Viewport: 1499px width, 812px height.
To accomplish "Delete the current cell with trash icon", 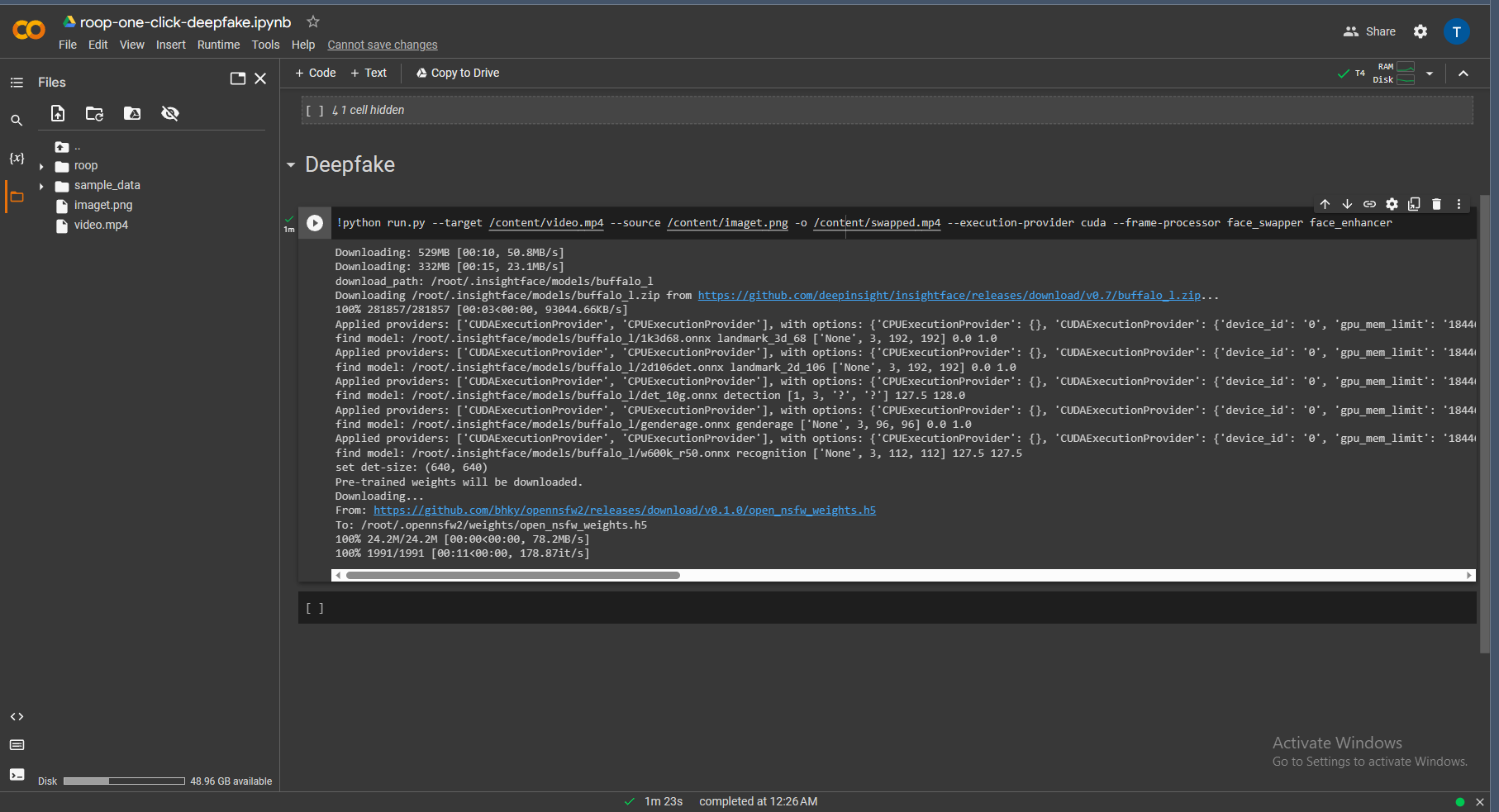I will [x=1436, y=204].
